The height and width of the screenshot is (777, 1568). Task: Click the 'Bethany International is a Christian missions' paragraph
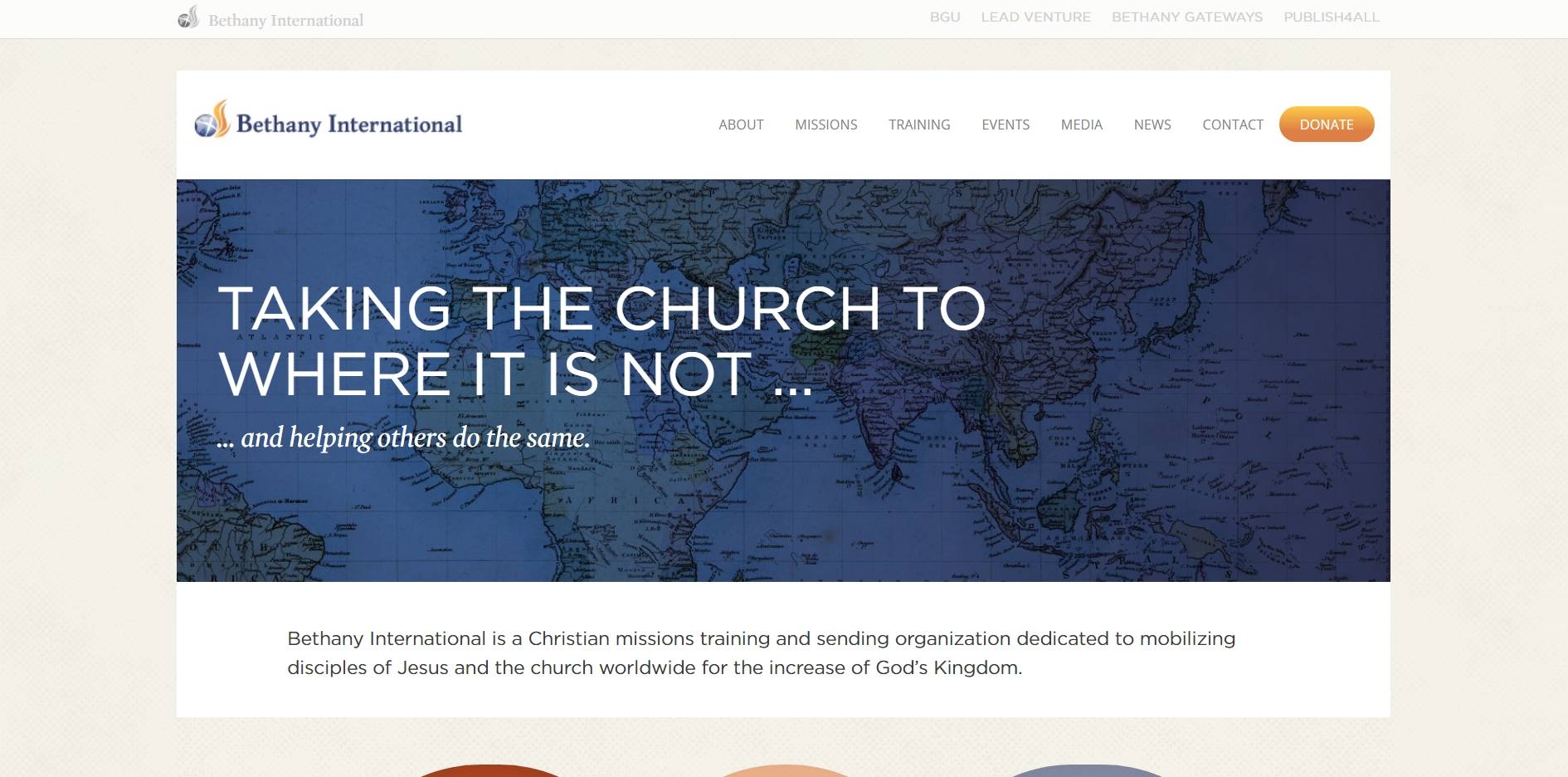(x=761, y=652)
